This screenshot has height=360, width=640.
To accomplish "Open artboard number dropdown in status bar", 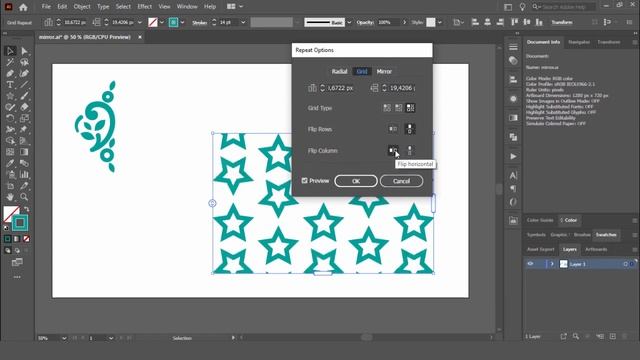I will point(111,338).
